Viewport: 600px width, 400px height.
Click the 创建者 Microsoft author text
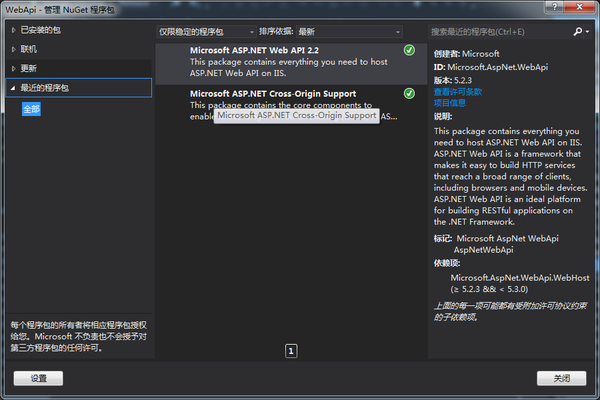click(466, 54)
